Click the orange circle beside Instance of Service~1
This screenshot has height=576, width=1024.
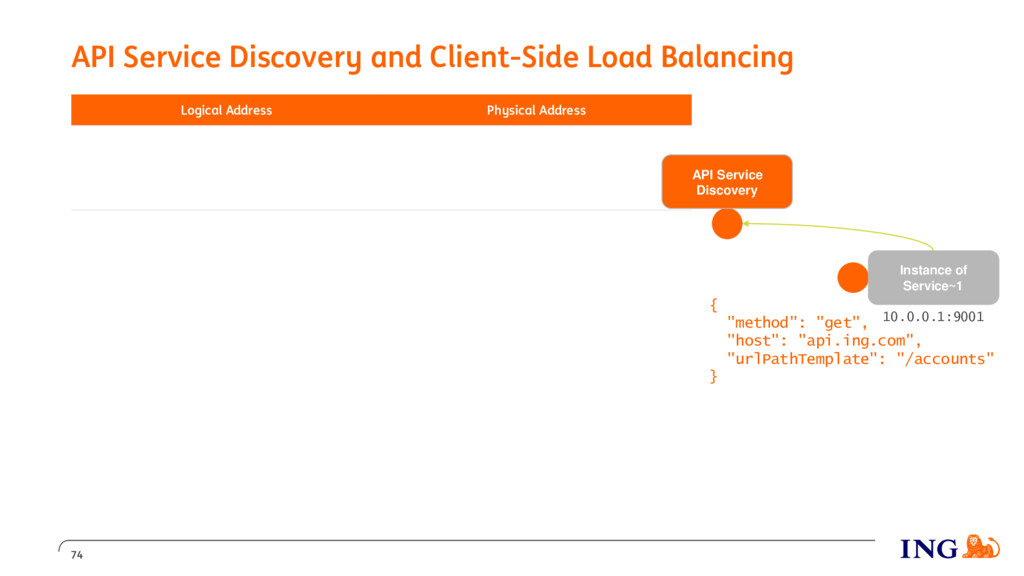853,278
